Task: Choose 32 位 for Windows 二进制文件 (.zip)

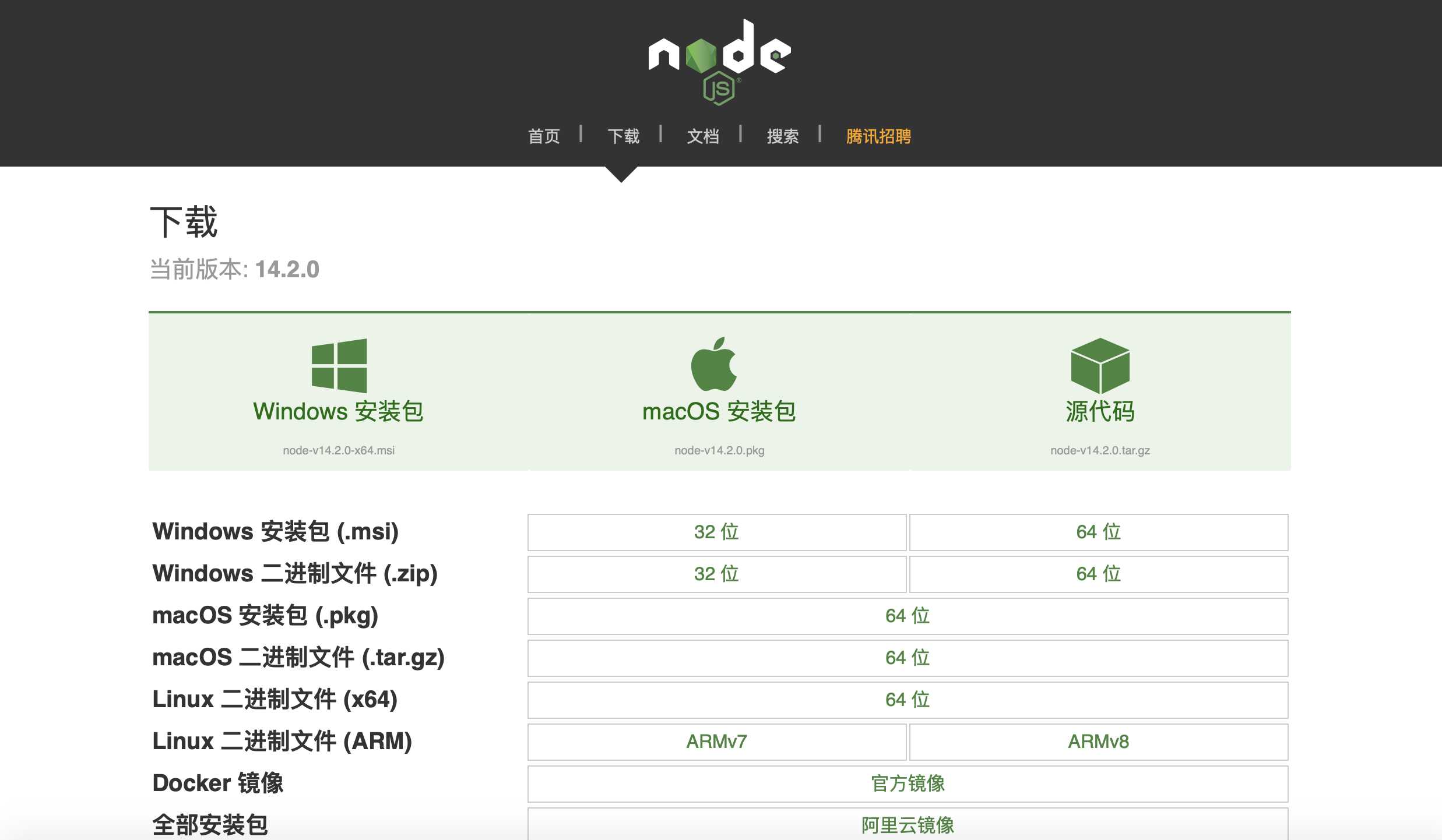Action: tap(717, 574)
